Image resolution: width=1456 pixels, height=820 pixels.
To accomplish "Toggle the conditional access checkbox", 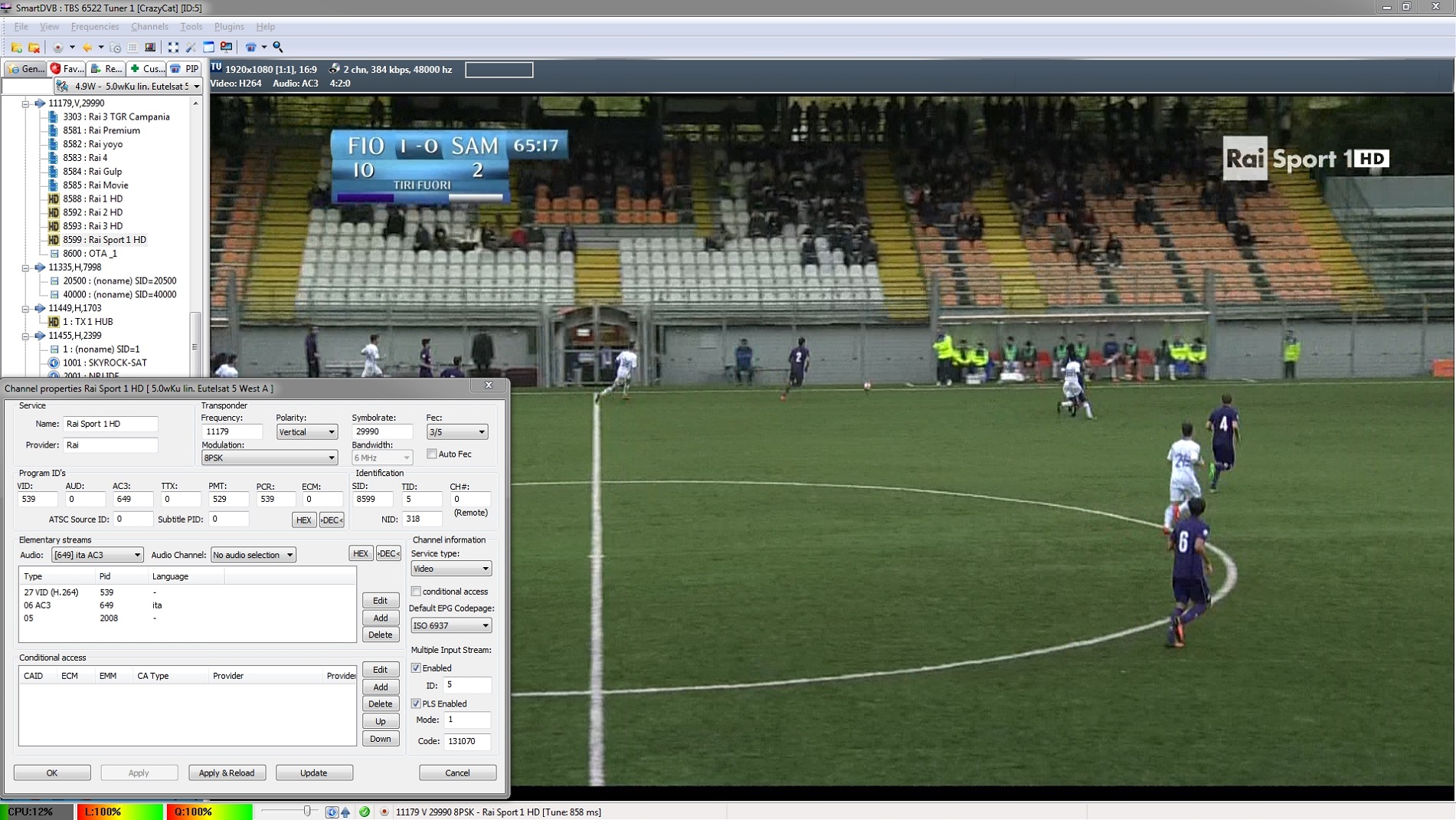I will pyautogui.click(x=416, y=592).
